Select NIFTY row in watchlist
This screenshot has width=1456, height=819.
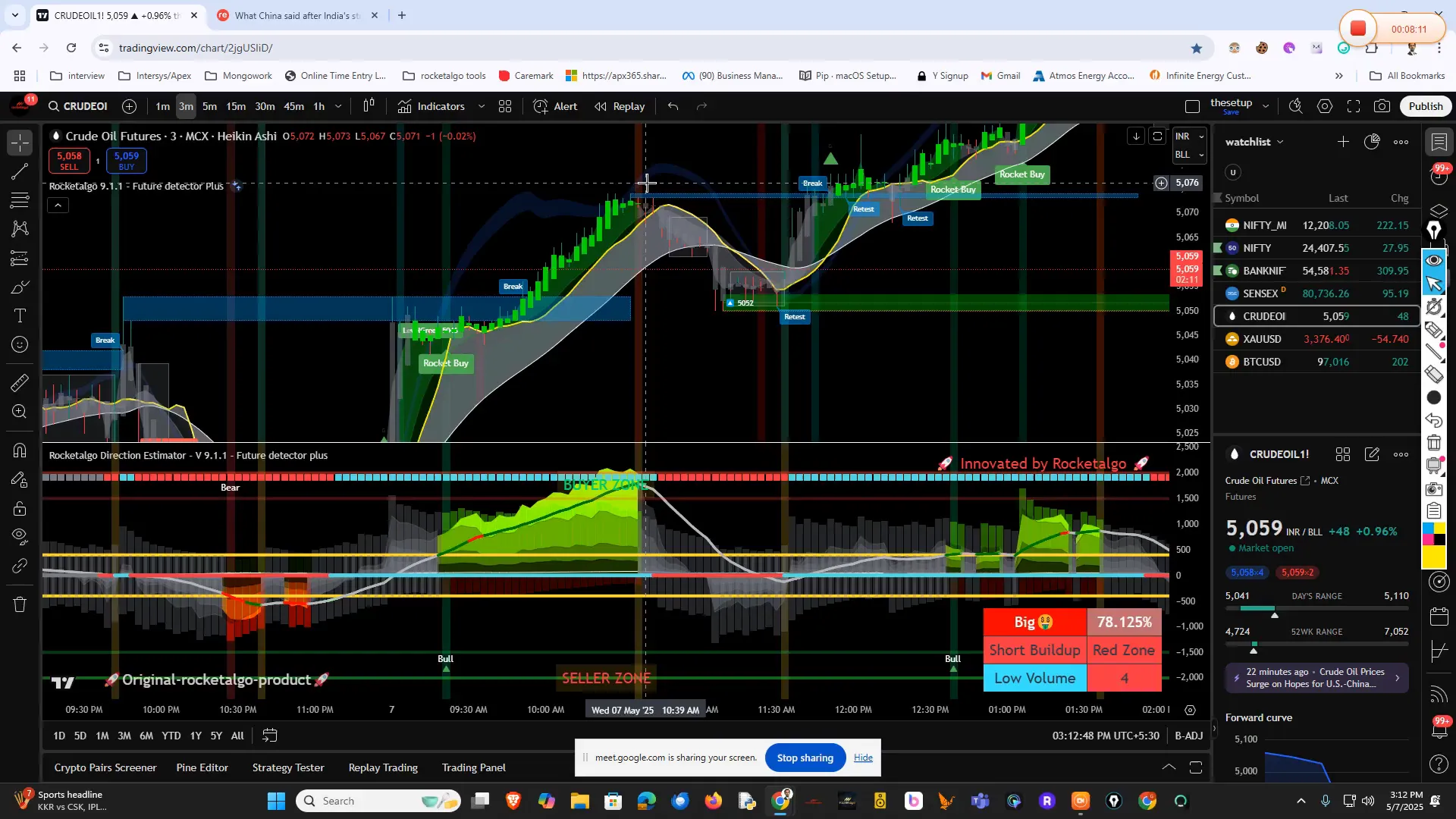coord(1316,248)
